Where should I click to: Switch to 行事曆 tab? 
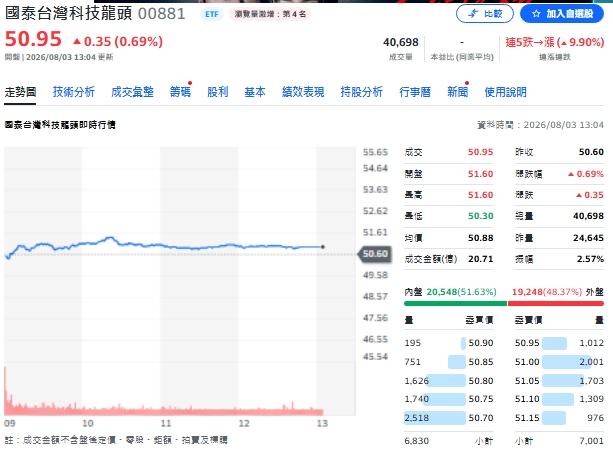415,92
